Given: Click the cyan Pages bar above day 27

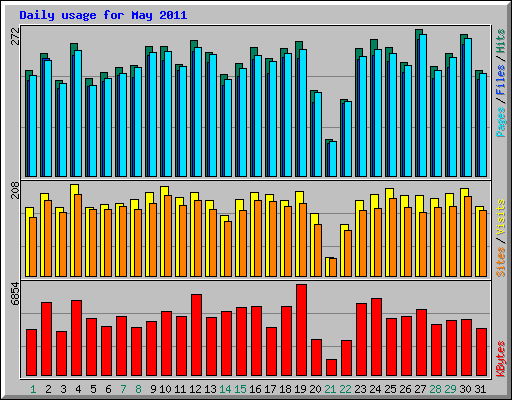Looking at the screenshot, I should [x=423, y=105].
